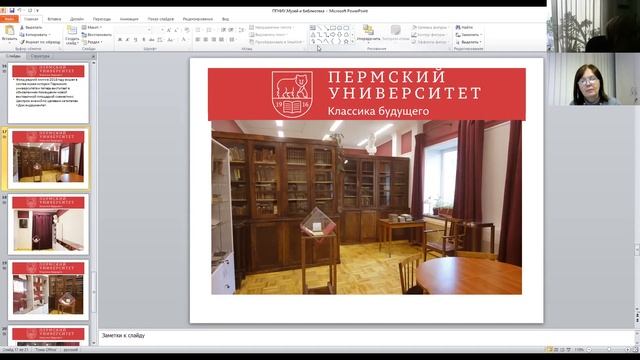Viewport: 640px width, 360px height.
Task: Select slide 18 thumbnail with dark curtain
Action: pyautogui.click(x=48, y=224)
